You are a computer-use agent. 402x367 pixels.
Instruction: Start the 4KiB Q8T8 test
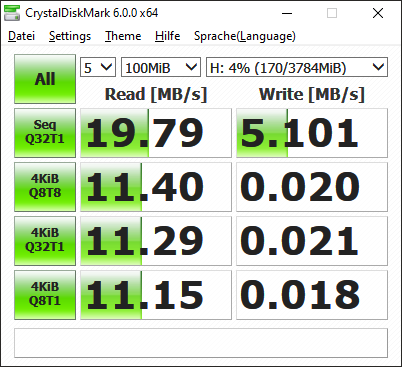click(x=45, y=187)
